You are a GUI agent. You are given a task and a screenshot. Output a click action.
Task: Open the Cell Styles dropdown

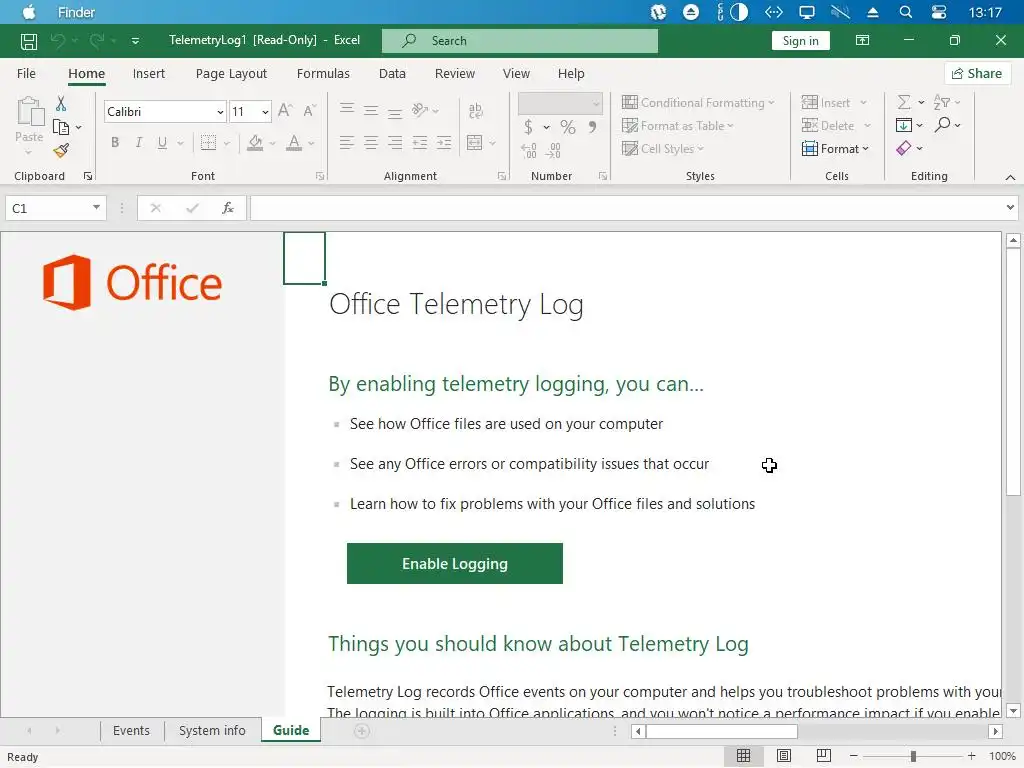663,148
